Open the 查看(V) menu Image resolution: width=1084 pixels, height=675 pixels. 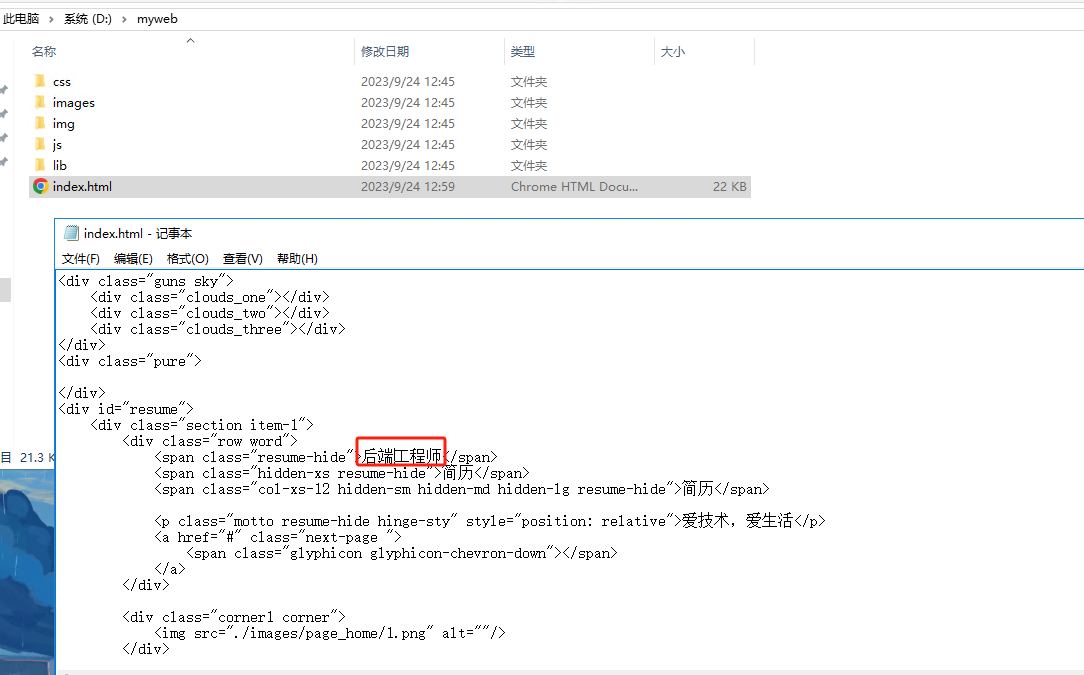click(242, 258)
